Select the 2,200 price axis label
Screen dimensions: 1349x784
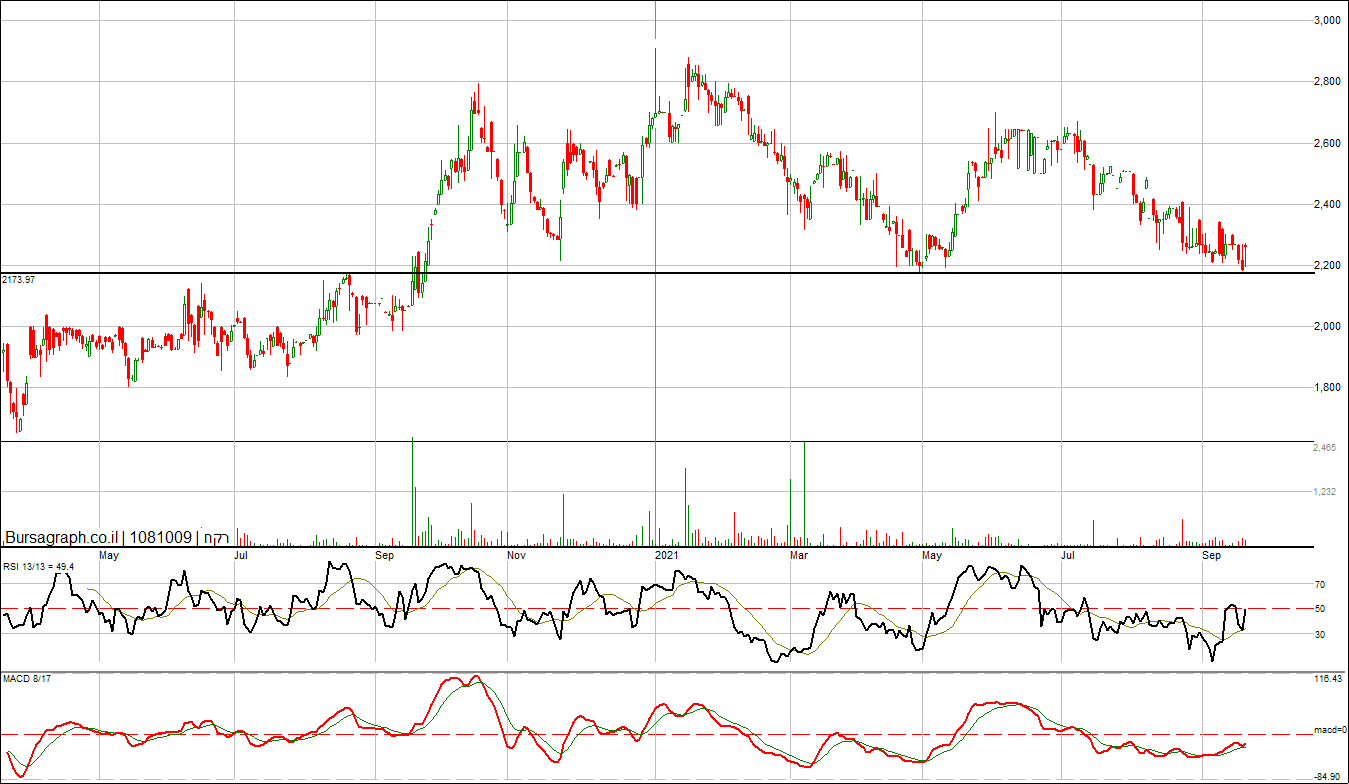tap(1326, 265)
